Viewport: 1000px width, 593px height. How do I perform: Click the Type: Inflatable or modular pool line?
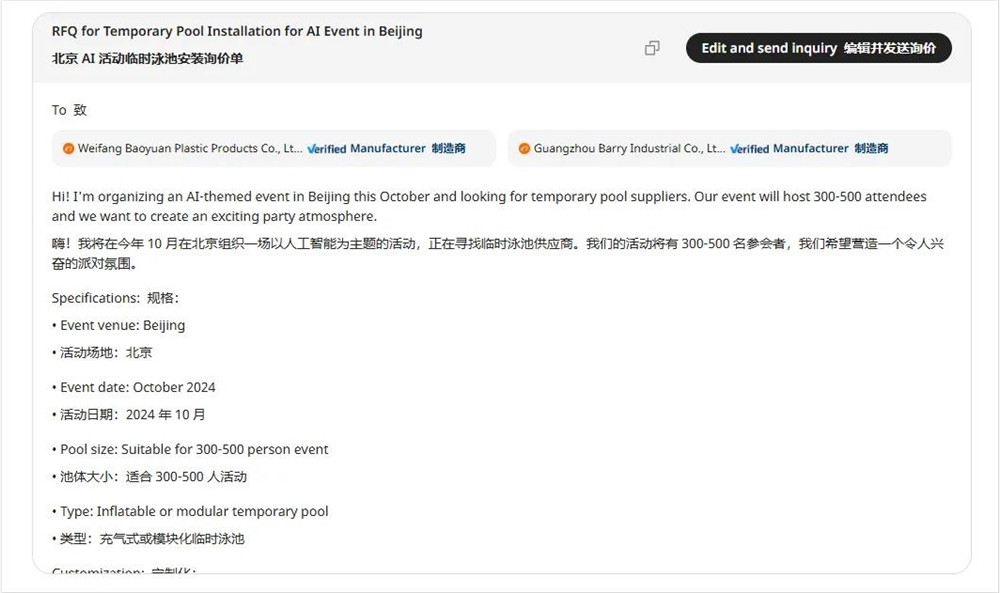pyautogui.click(x=194, y=511)
